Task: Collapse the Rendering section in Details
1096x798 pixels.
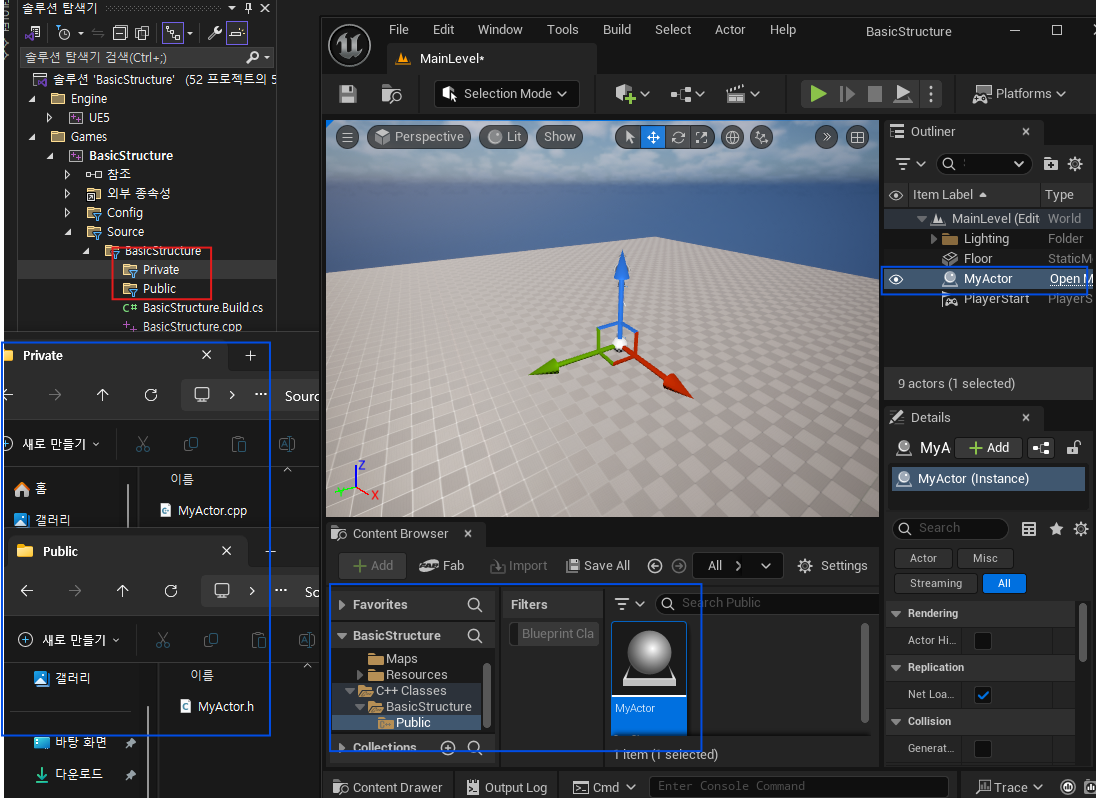Action: [x=896, y=614]
